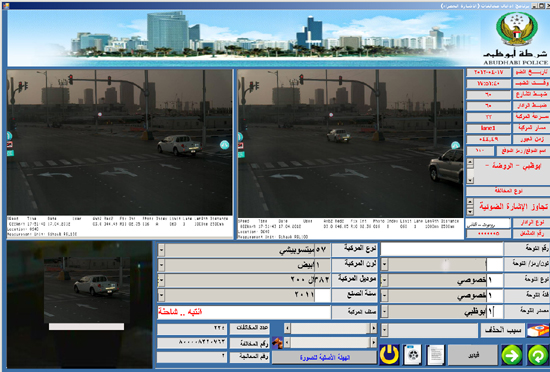The width and height of the screenshot is (550, 372).
Task: Click the plate number input field
Action: pyautogui.click(x=442, y=249)
